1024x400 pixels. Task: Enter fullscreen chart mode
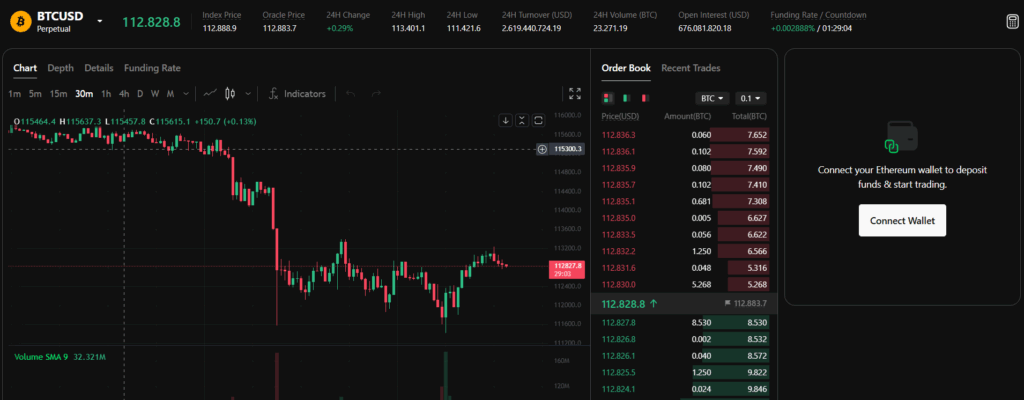coord(575,94)
